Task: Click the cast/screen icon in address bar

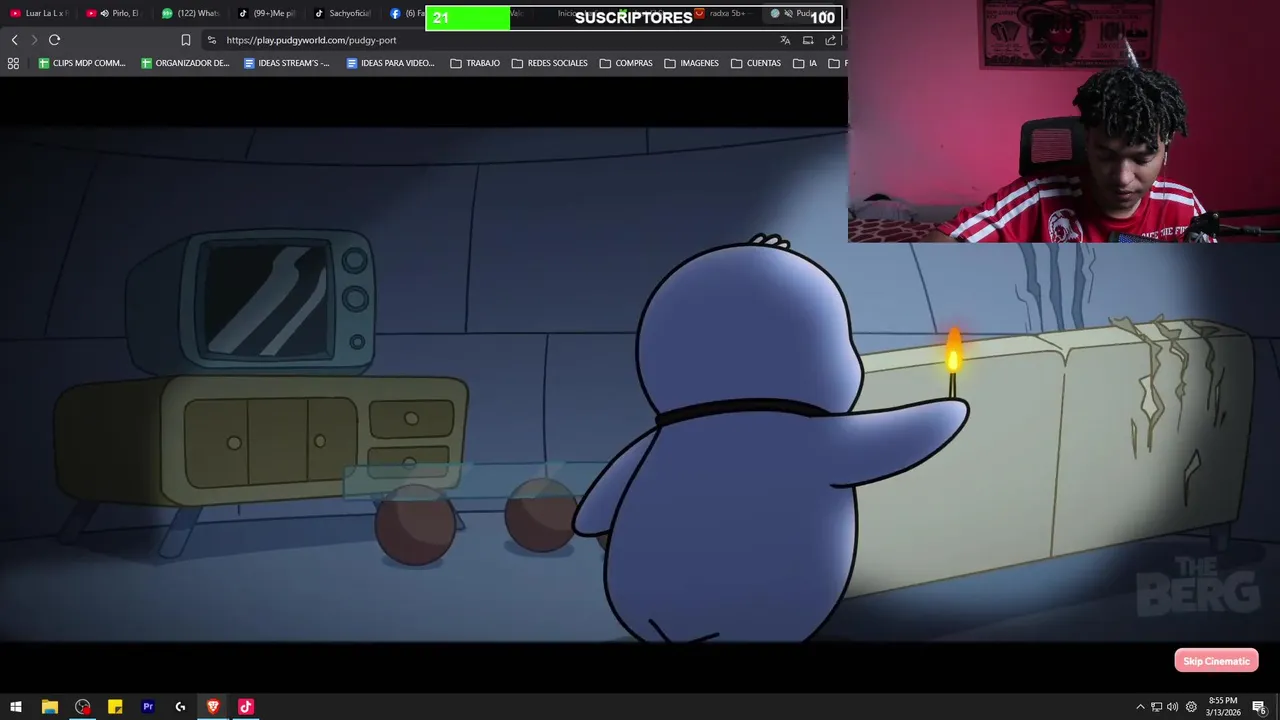Action: tap(808, 40)
